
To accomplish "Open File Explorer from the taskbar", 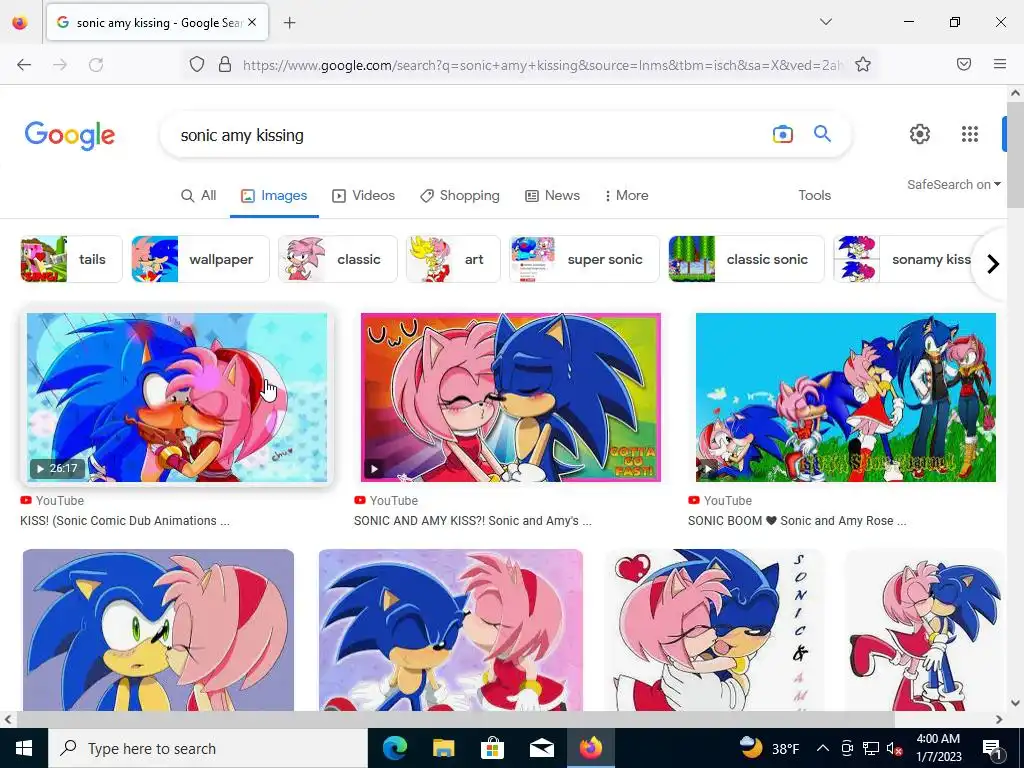I will click(x=443, y=748).
